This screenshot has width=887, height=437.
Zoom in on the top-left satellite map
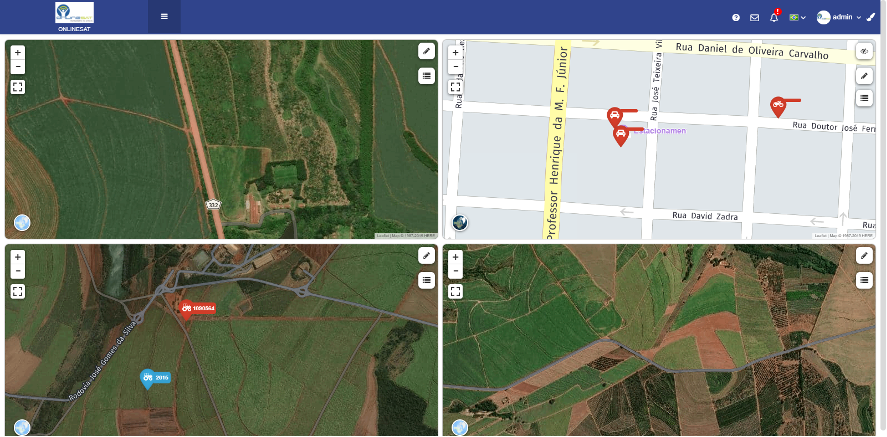click(x=18, y=53)
